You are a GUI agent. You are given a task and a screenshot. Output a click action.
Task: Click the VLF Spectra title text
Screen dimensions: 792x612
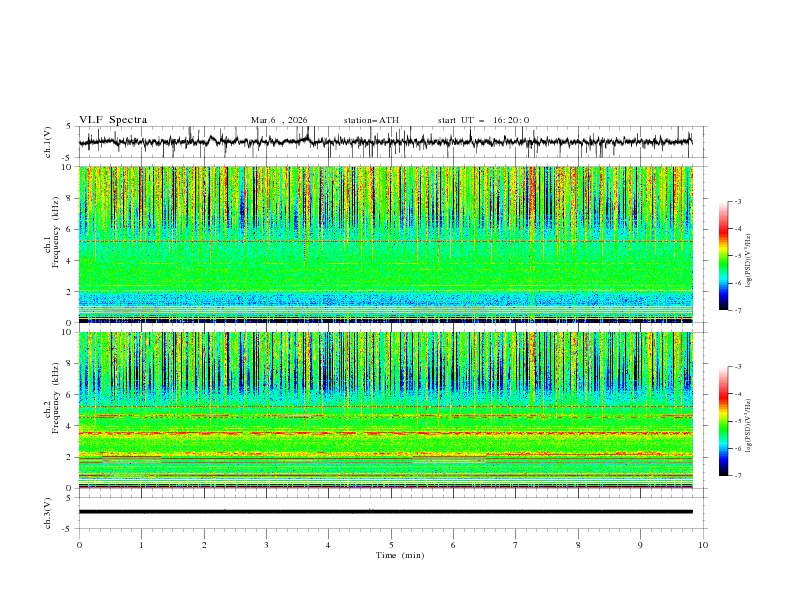pos(113,120)
